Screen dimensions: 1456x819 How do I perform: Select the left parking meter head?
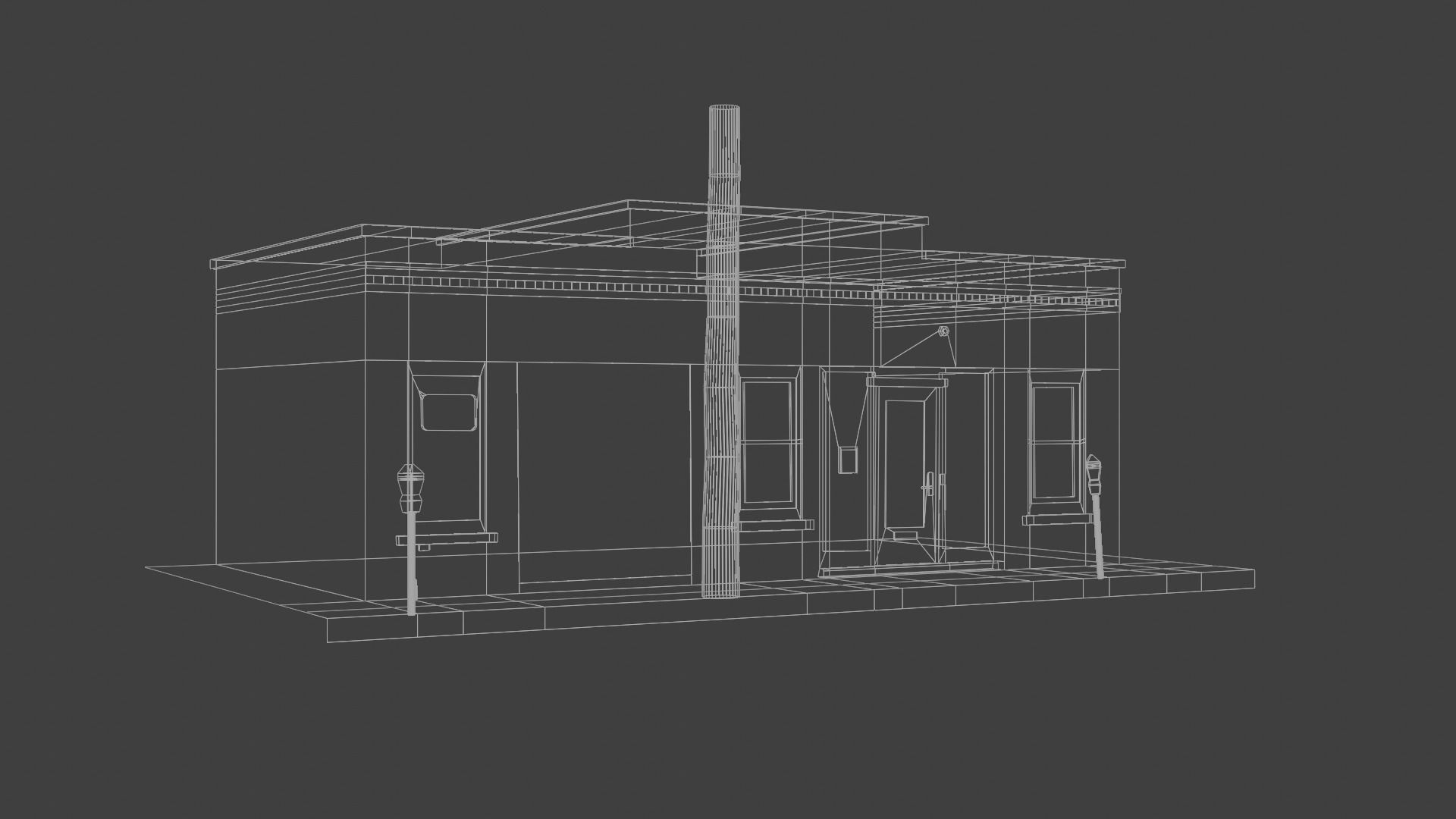[411, 488]
